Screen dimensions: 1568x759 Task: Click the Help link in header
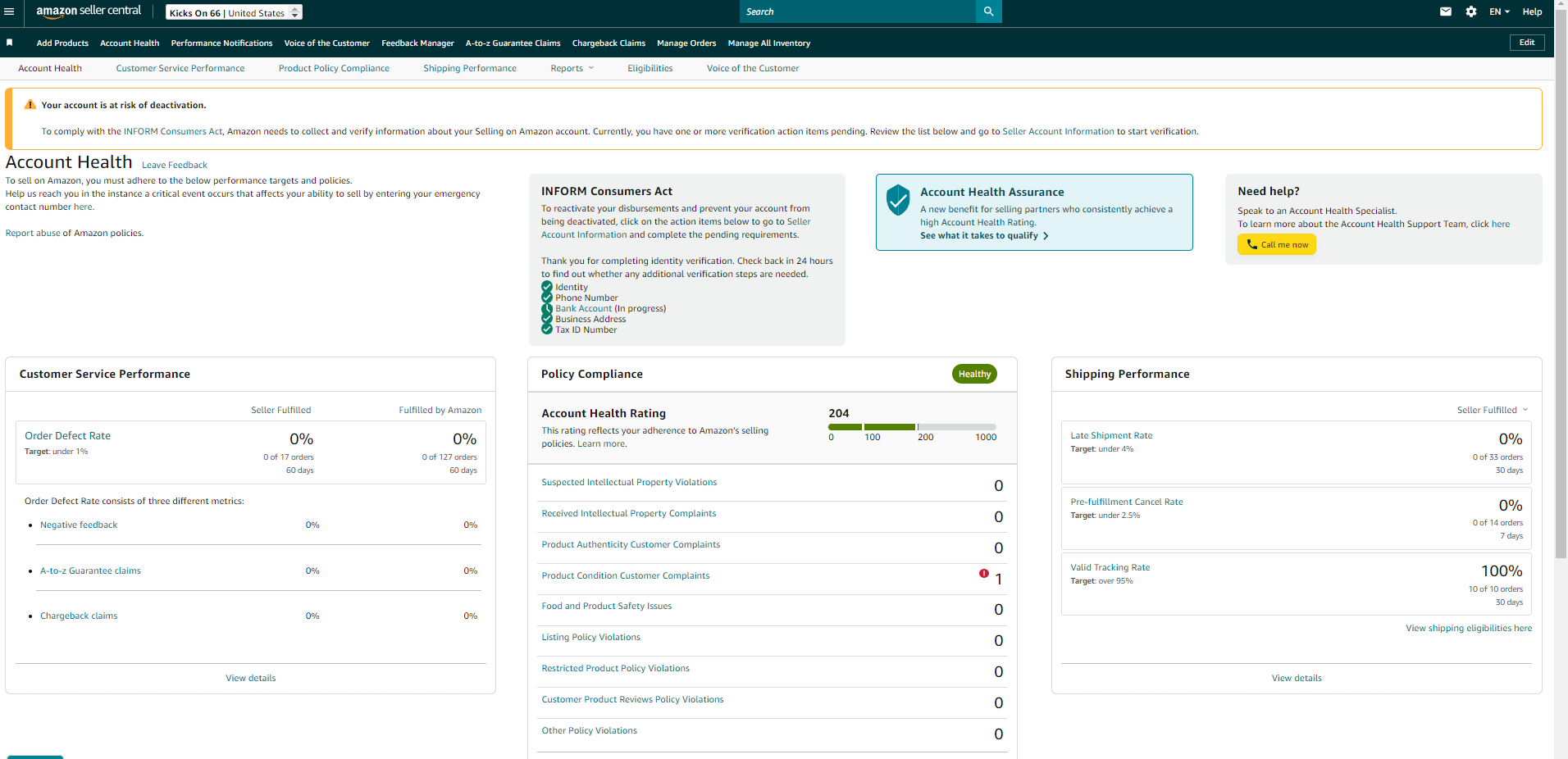(1532, 11)
